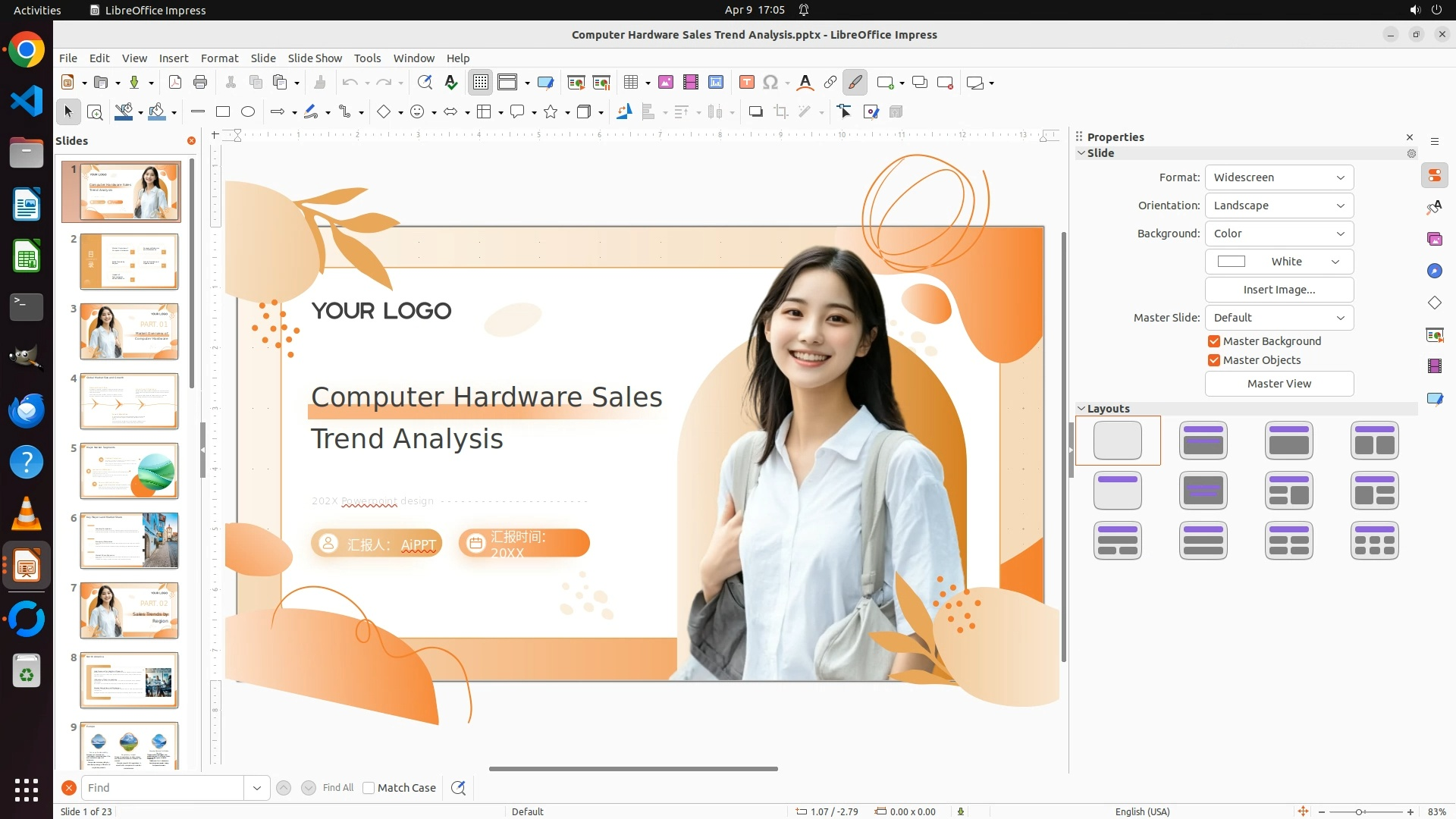Viewport: 1456px width, 819px height.
Task: Open the Insert Special Character tool
Action: [x=770, y=83]
